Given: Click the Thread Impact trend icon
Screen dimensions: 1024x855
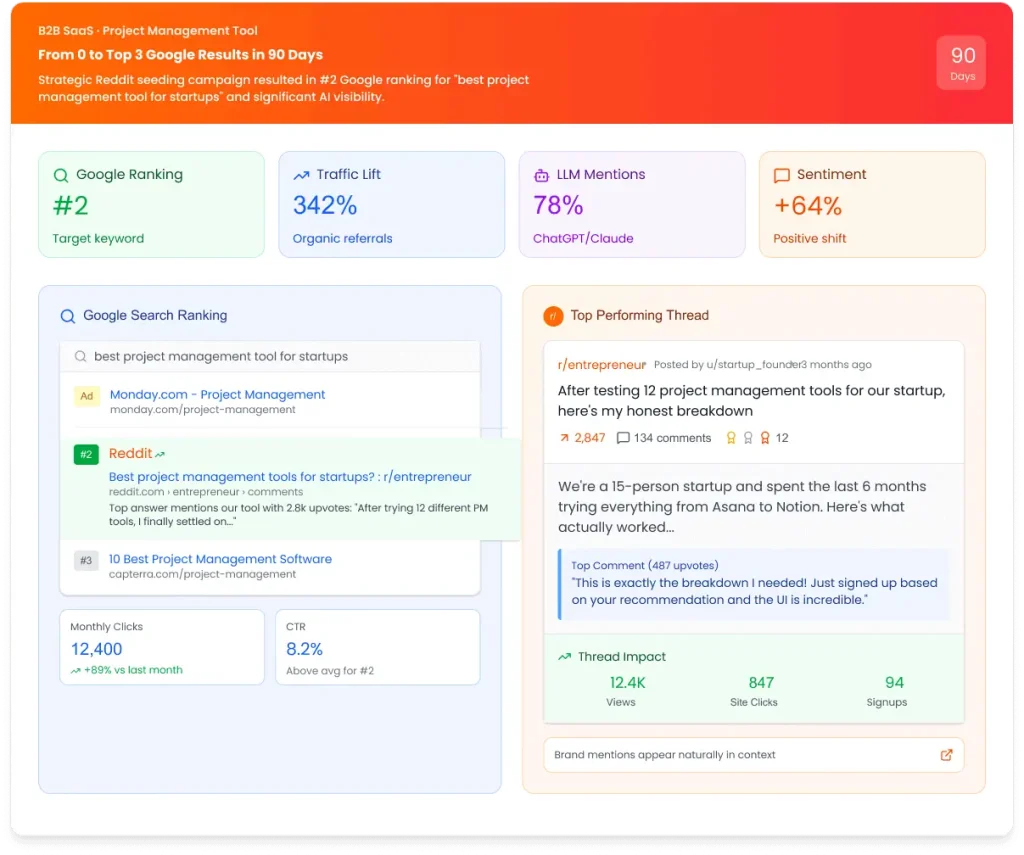Looking at the screenshot, I should 564,657.
